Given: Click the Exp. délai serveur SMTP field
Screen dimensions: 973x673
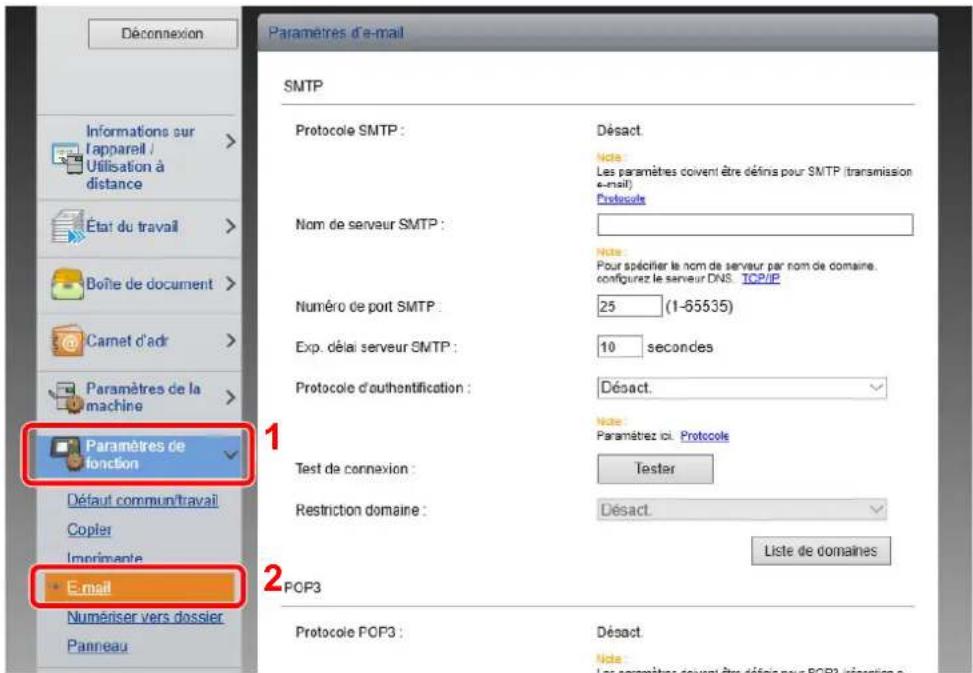Looking at the screenshot, I should tap(619, 347).
